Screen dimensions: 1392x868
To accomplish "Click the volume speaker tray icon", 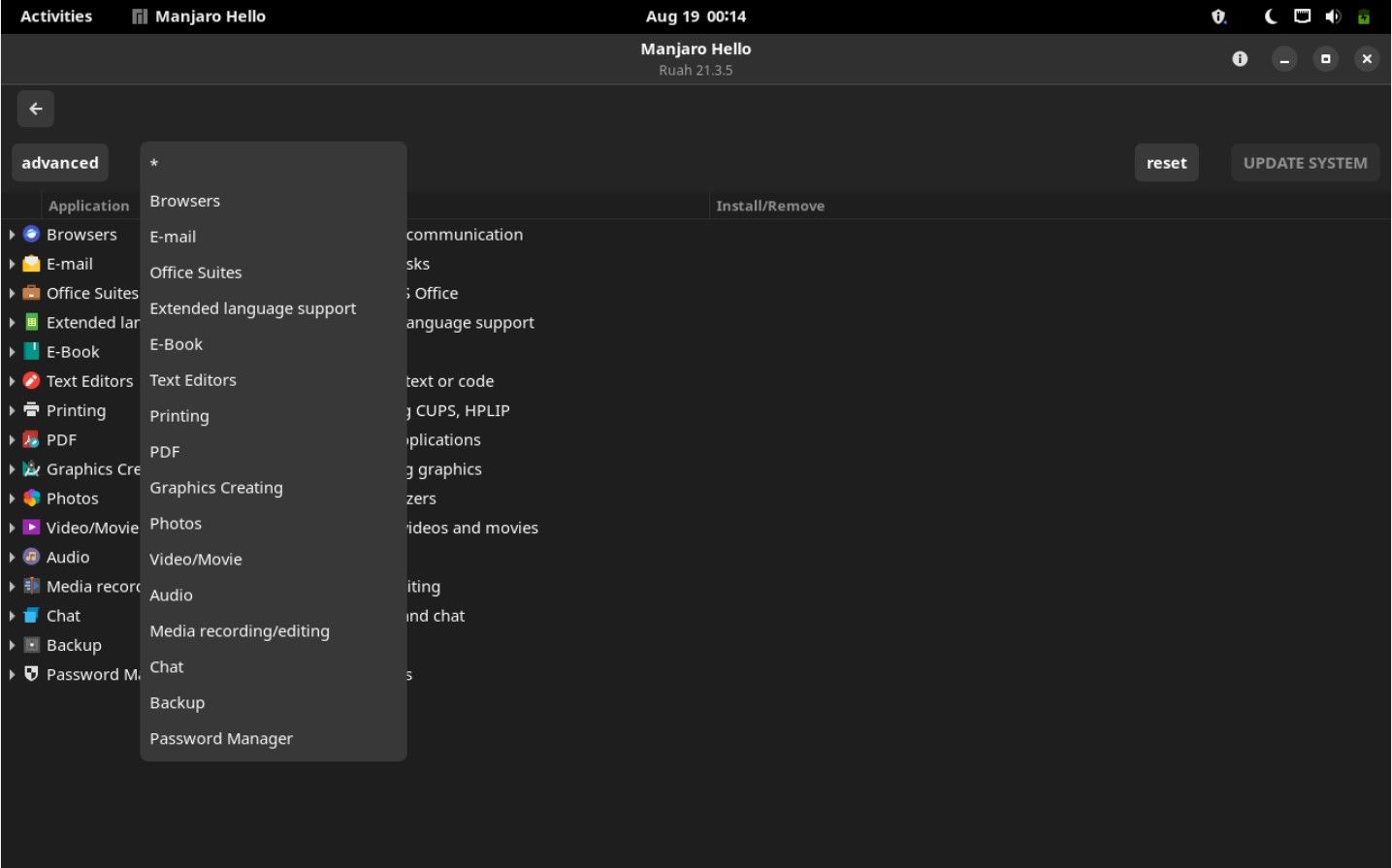I will click(1333, 16).
